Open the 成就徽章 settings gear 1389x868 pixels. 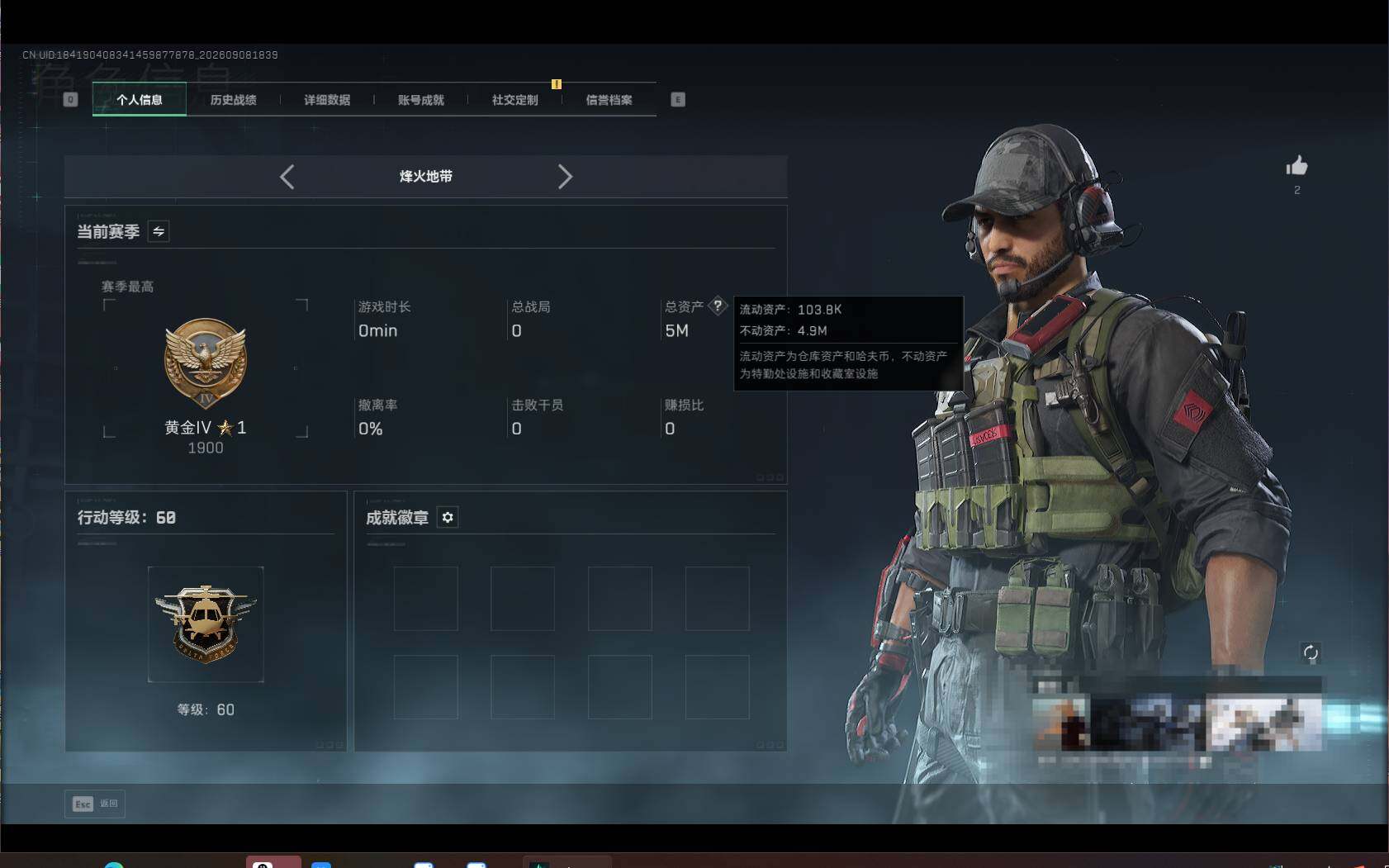point(448,518)
